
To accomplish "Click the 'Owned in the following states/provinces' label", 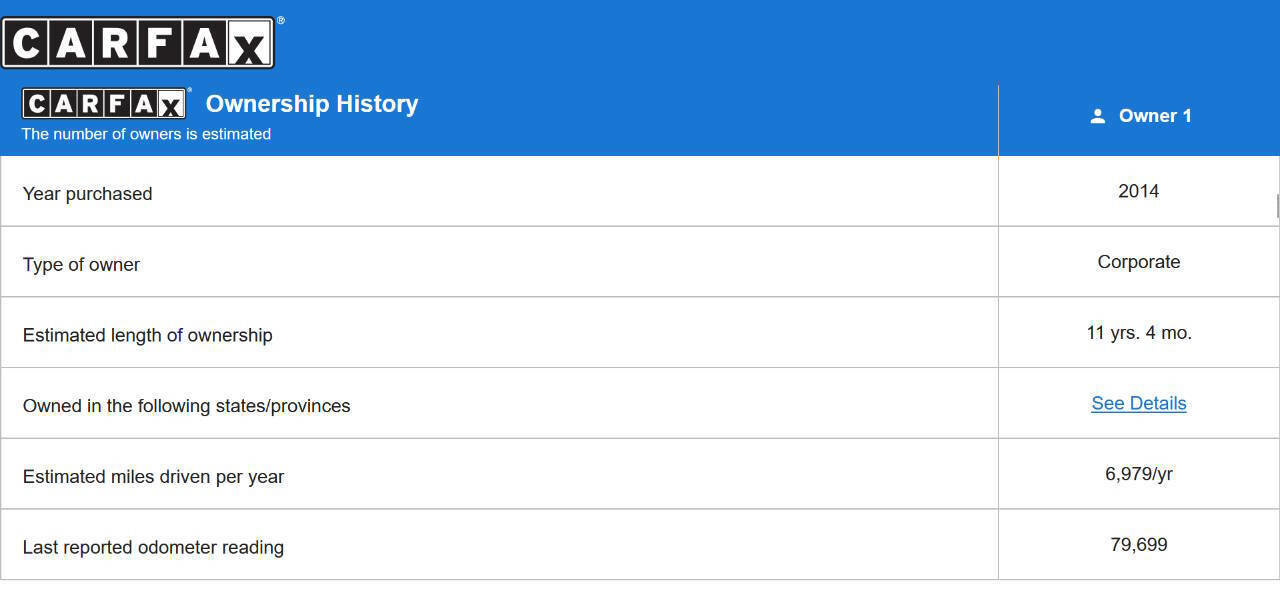I will (x=186, y=406).
